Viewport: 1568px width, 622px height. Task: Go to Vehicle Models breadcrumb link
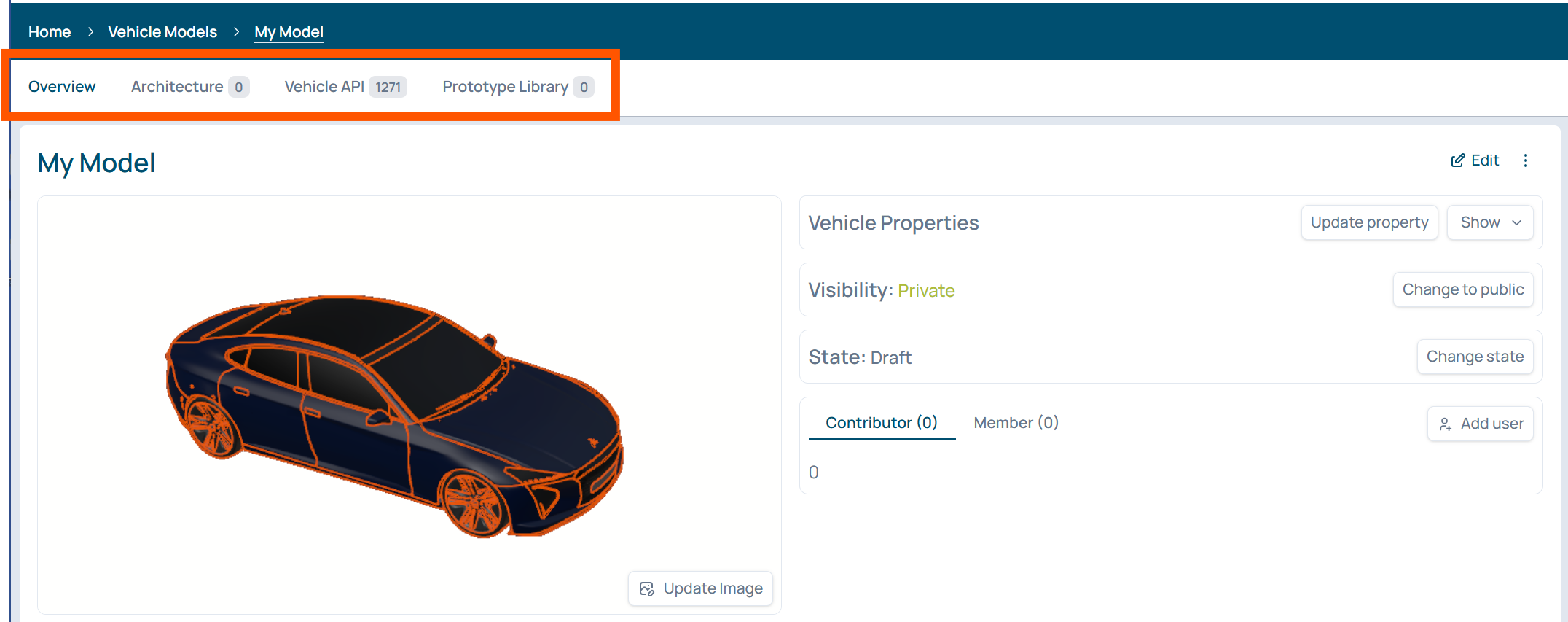click(162, 32)
